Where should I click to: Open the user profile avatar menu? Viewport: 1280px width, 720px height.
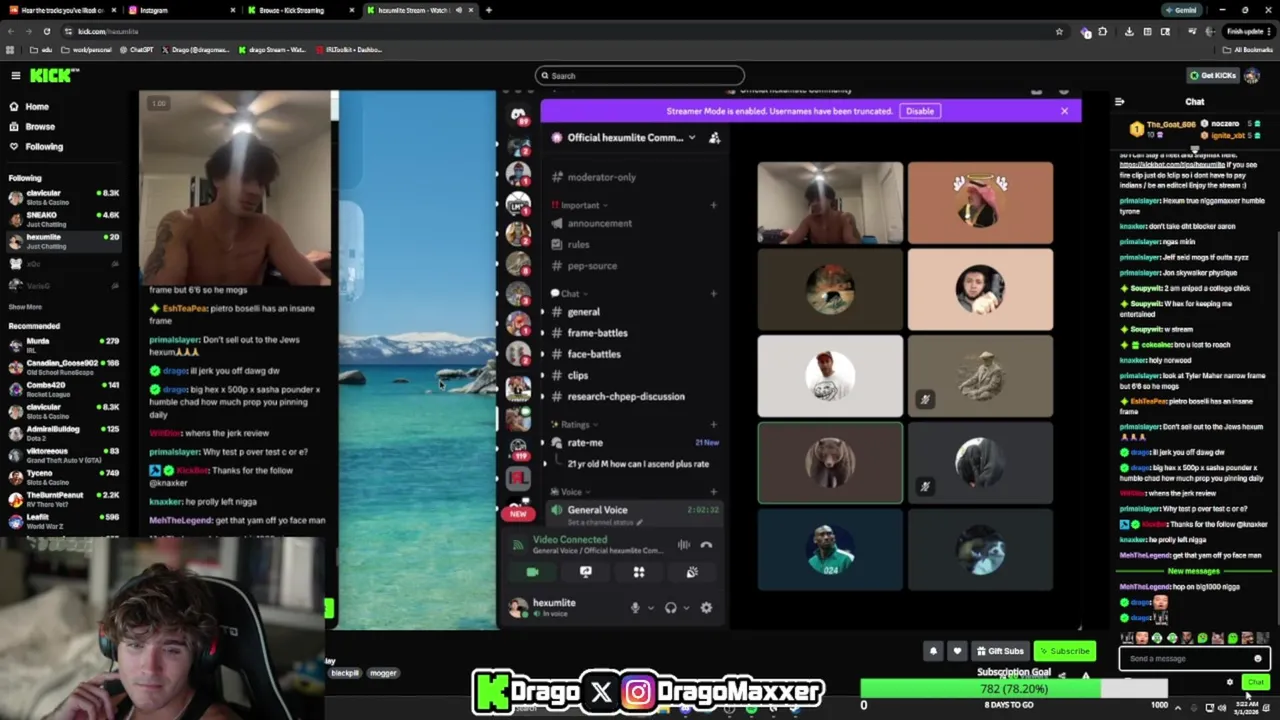[1252, 75]
